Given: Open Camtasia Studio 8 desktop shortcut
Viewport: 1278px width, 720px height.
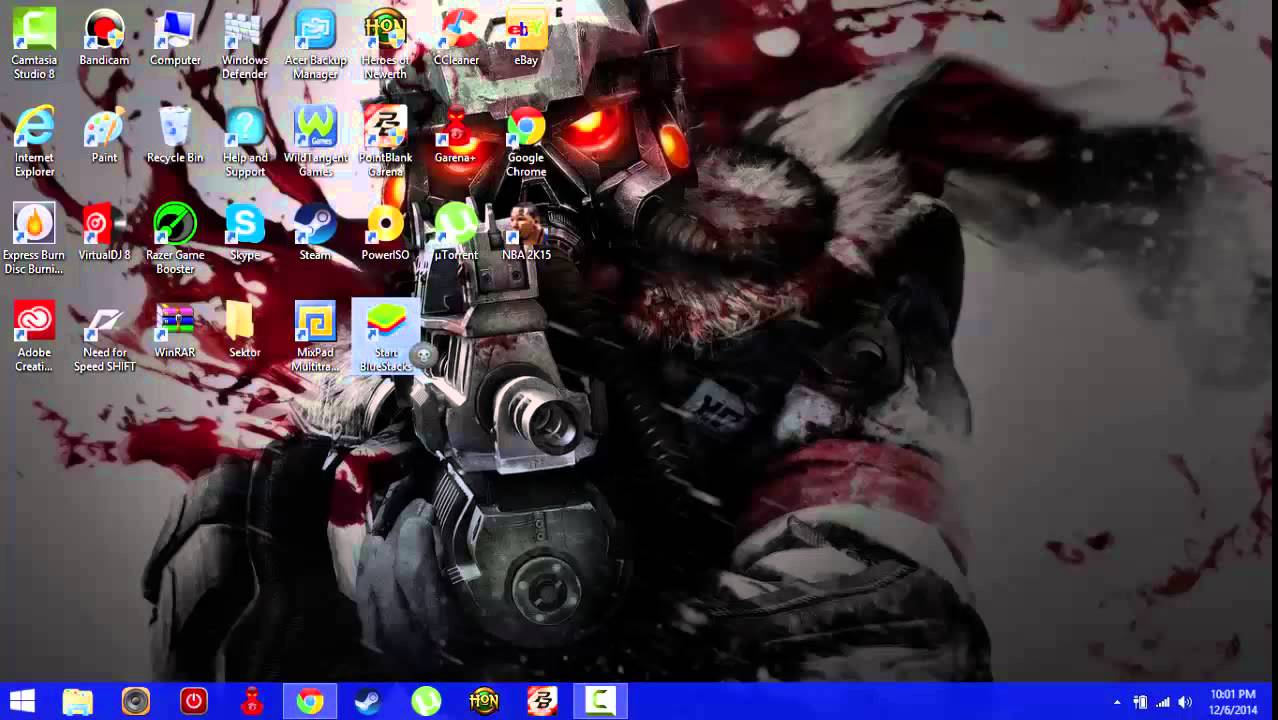Looking at the screenshot, I should [x=34, y=43].
